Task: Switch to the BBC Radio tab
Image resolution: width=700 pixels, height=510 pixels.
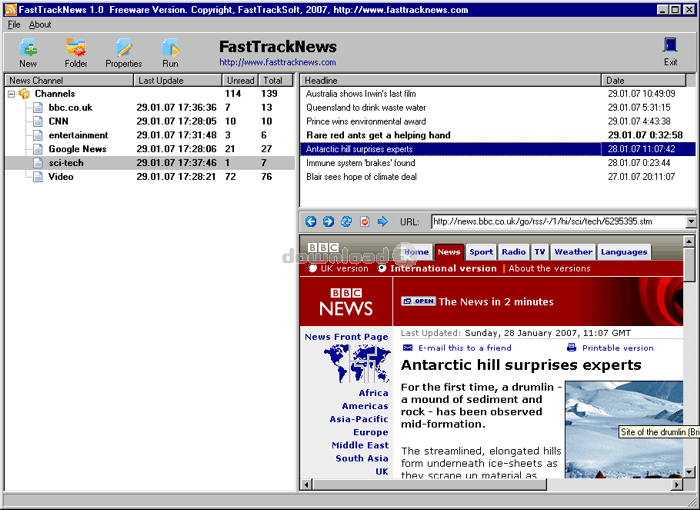Action: pos(513,252)
